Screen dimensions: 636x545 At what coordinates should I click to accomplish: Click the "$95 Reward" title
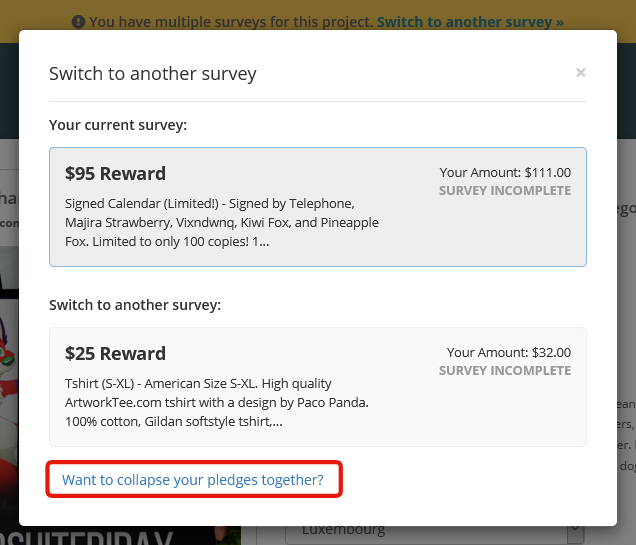[115, 173]
